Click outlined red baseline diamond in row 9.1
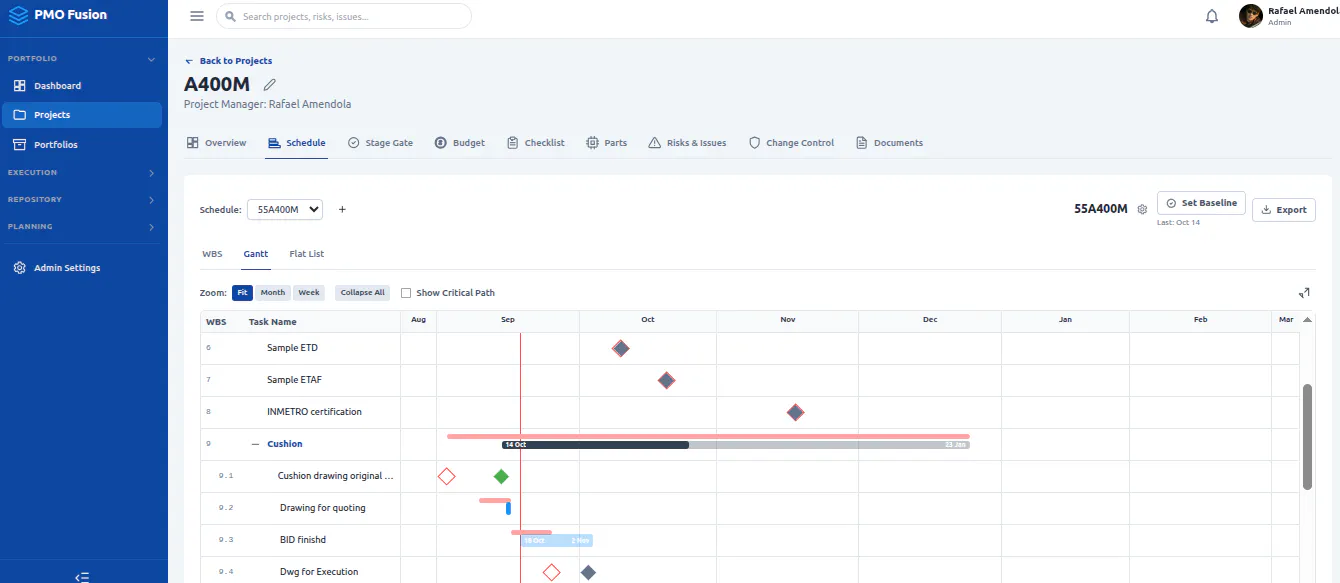This screenshot has height=583, width=1340. (447, 476)
